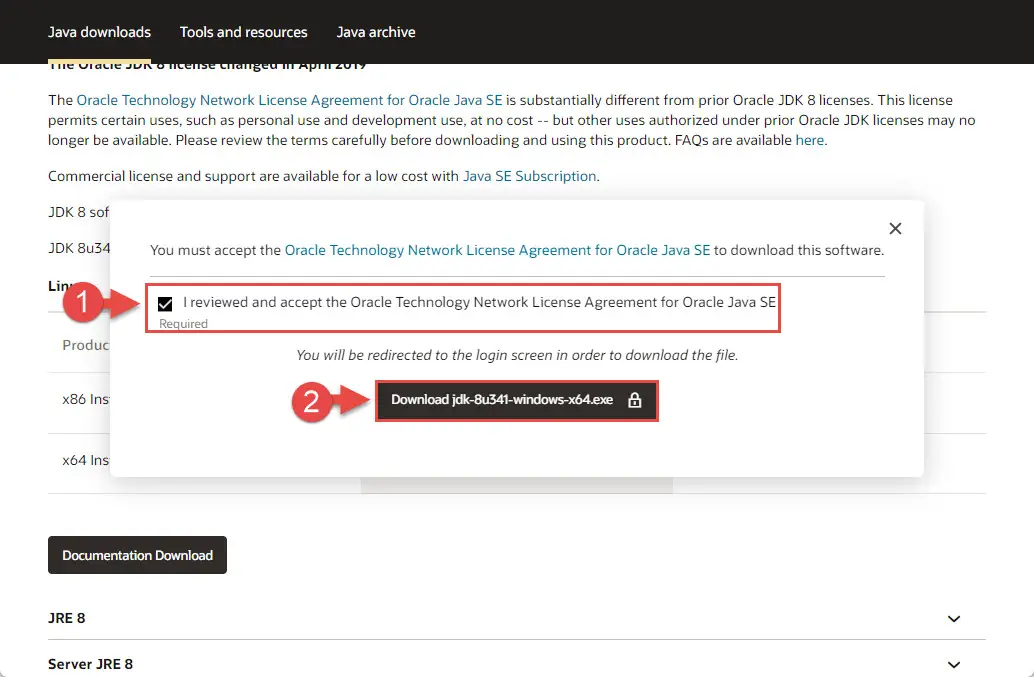Image resolution: width=1034 pixels, height=677 pixels.
Task: Click the Server JRE 8 chevron icon
Action: click(x=954, y=664)
